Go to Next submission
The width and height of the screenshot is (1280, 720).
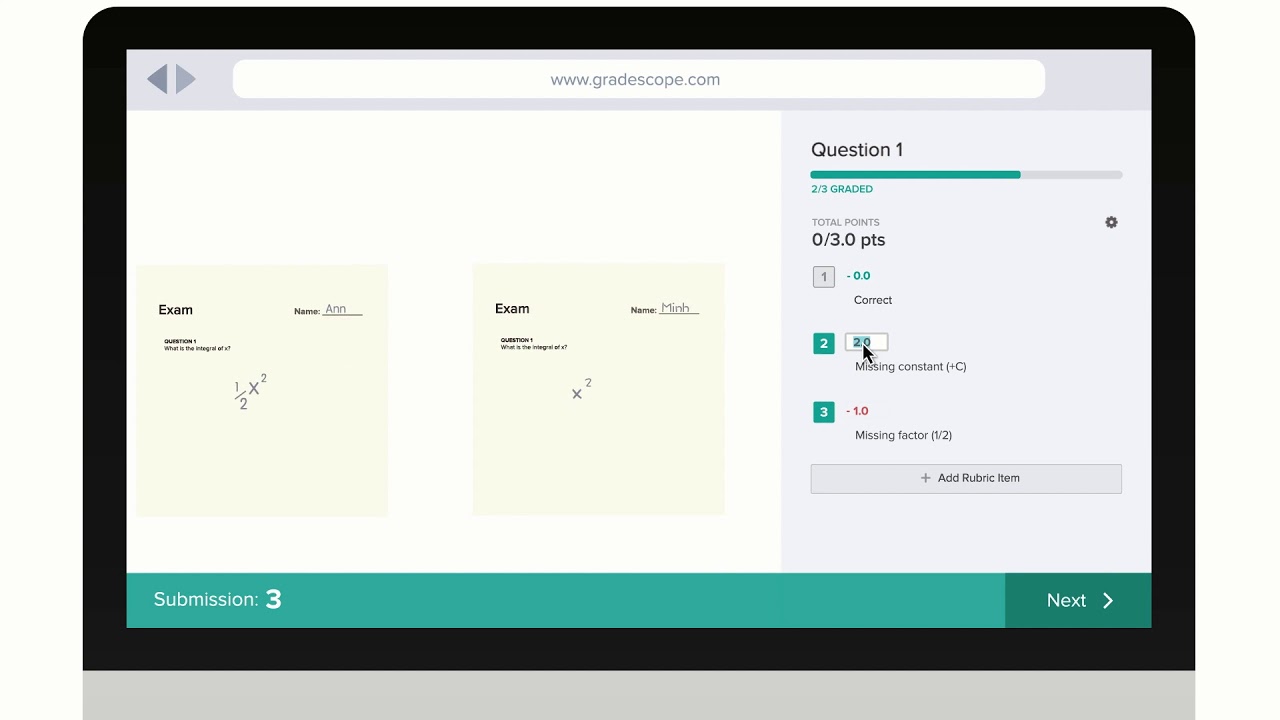tap(1078, 600)
